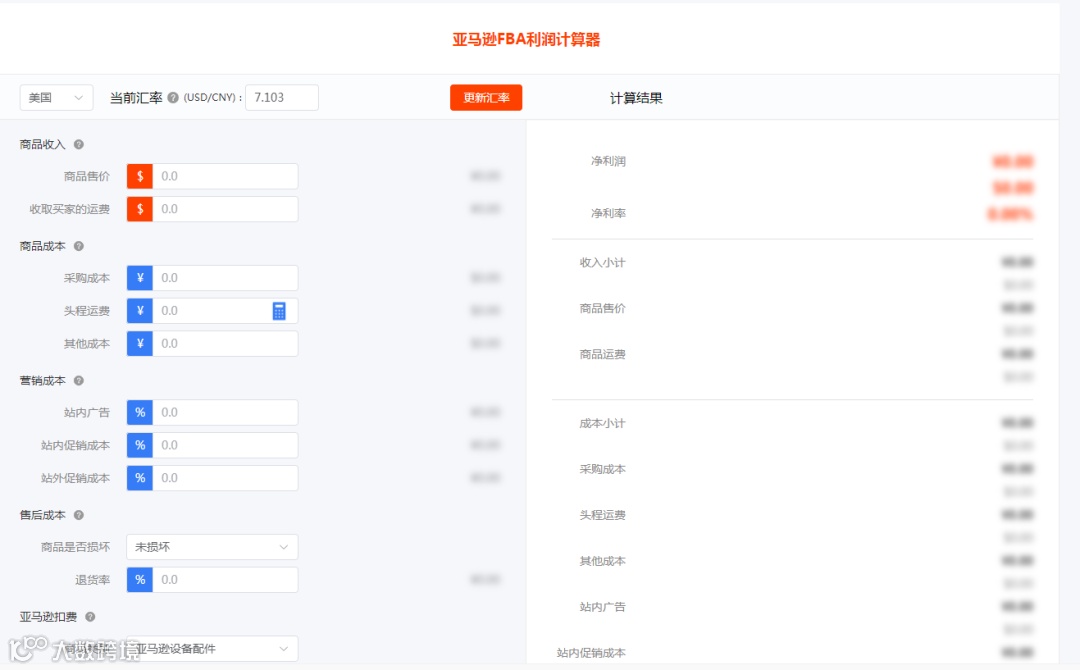The image size is (1080, 670).
Task: Open the 美国 country dropdown
Action: tap(56, 98)
